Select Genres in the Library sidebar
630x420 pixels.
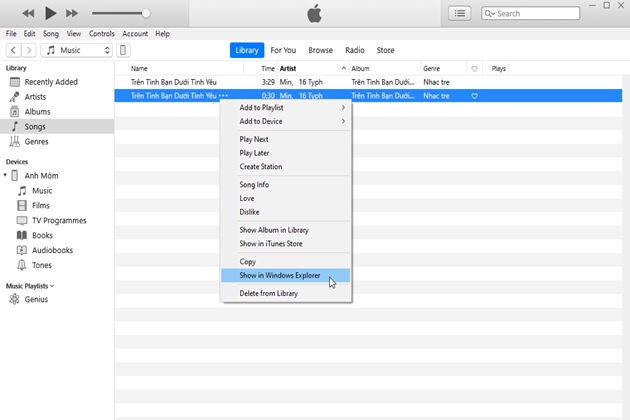pyautogui.click(x=57, y=141)
